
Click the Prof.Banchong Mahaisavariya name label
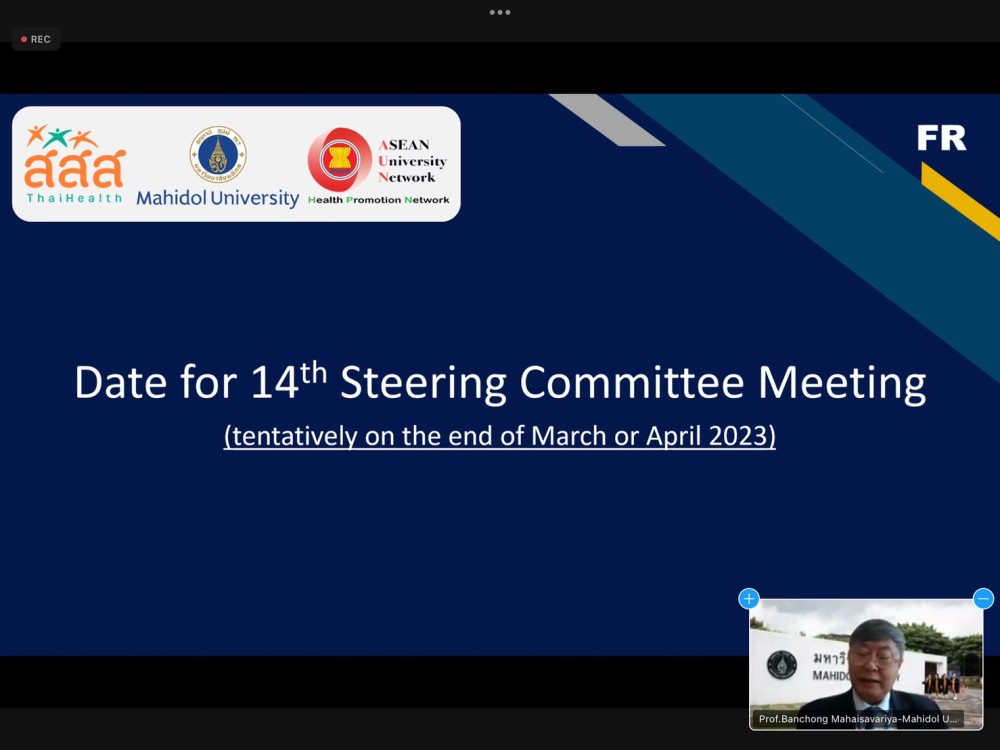click(858, 718)
